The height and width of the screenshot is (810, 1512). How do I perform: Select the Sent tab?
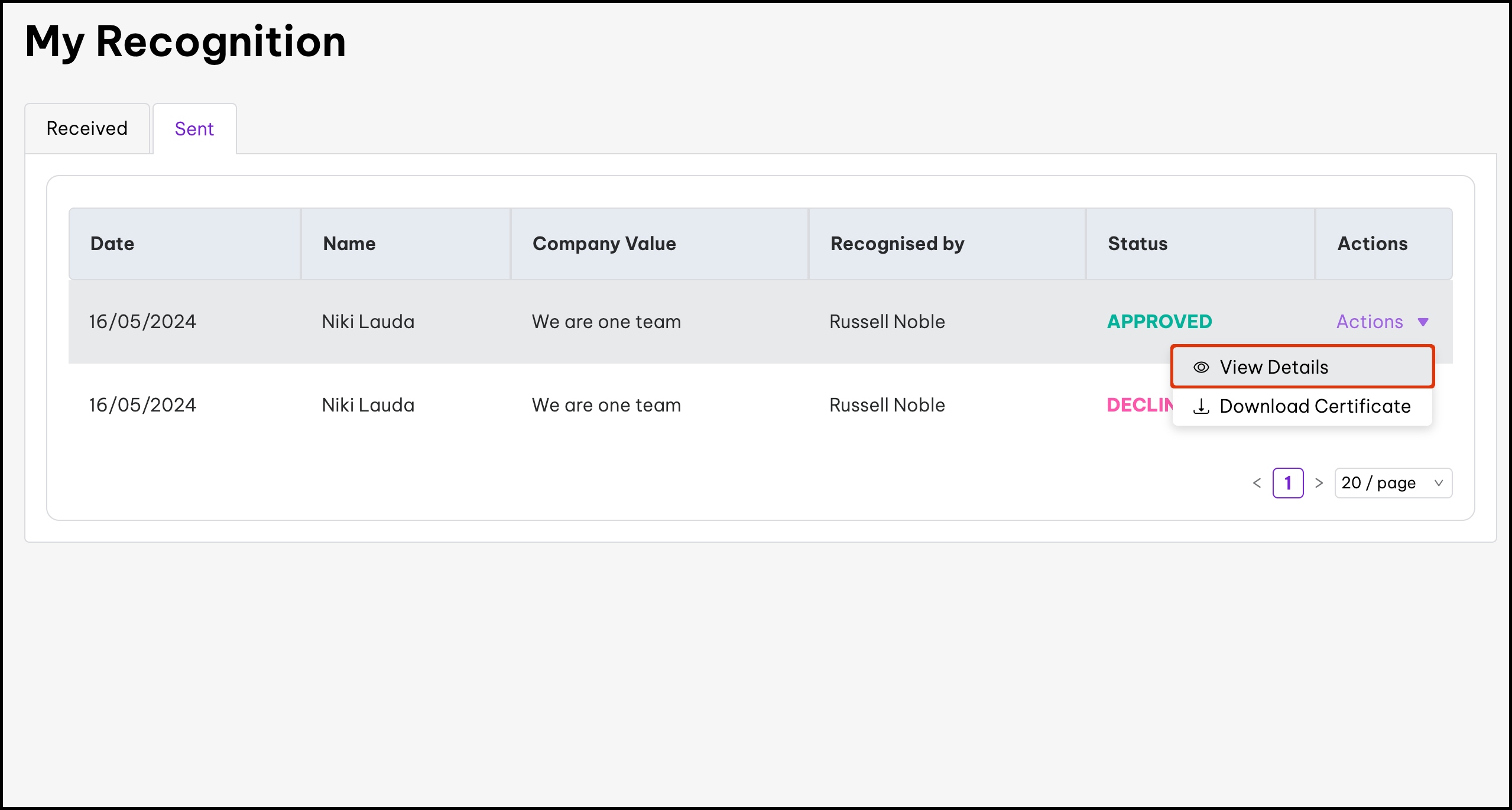pos(194,129)
